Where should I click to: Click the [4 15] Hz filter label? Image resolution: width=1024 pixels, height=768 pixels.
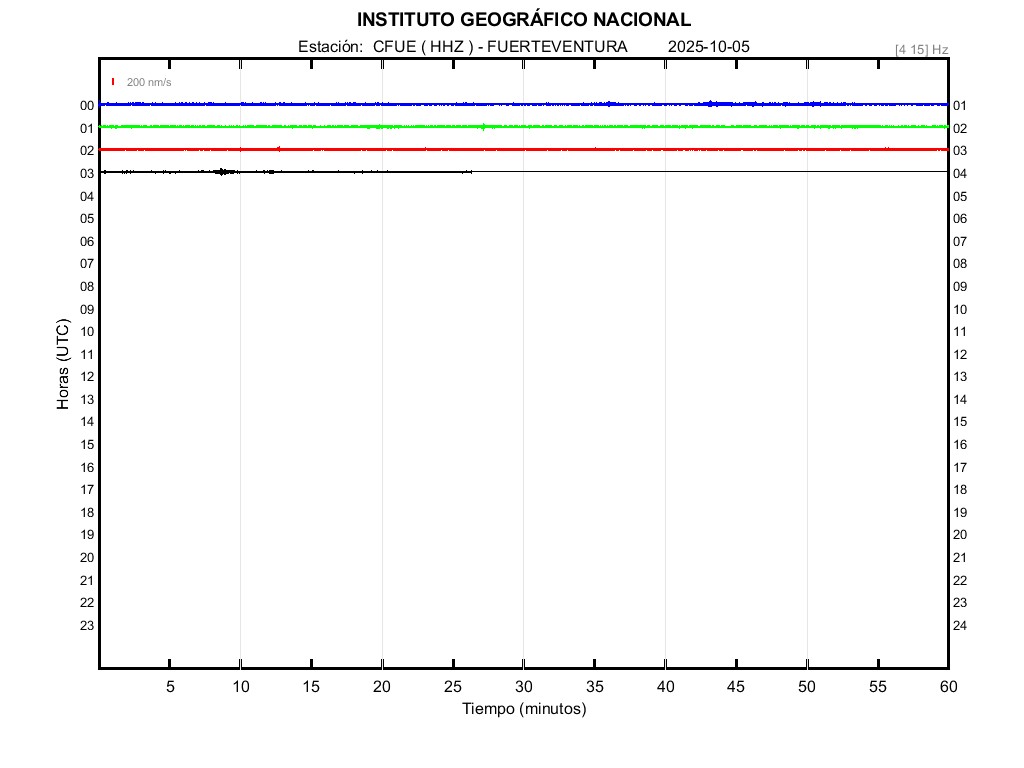pos(921,49)
